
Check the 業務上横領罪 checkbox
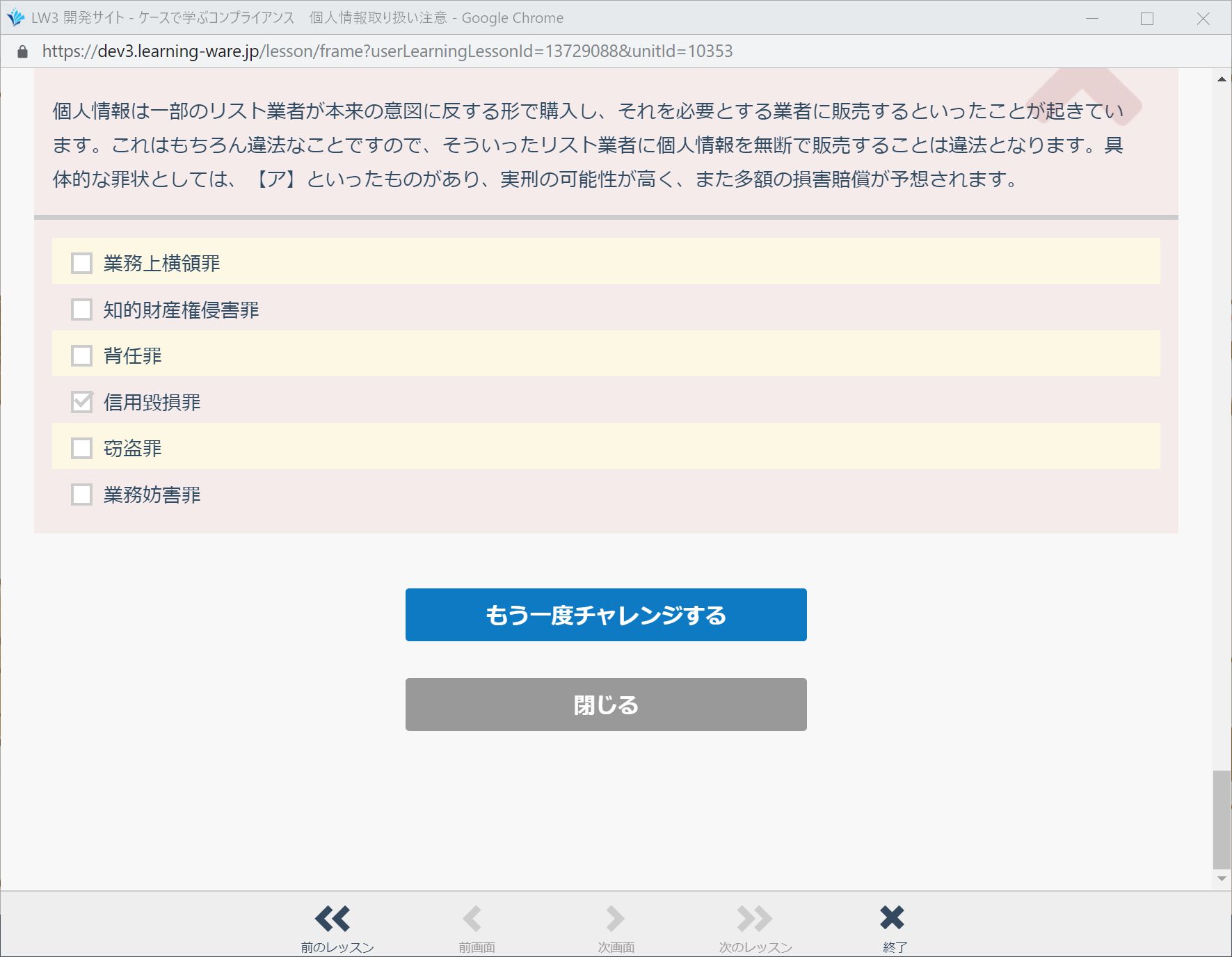click(x=82, y=263)
